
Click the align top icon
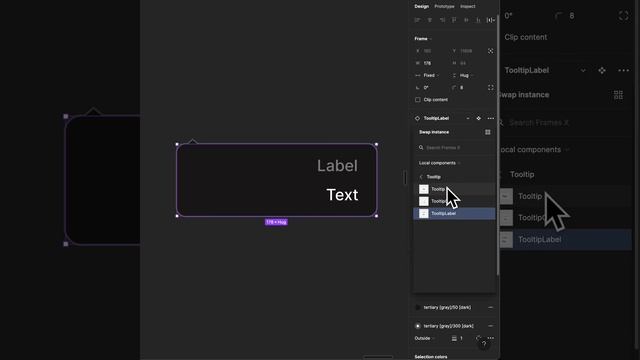(454, 20)
